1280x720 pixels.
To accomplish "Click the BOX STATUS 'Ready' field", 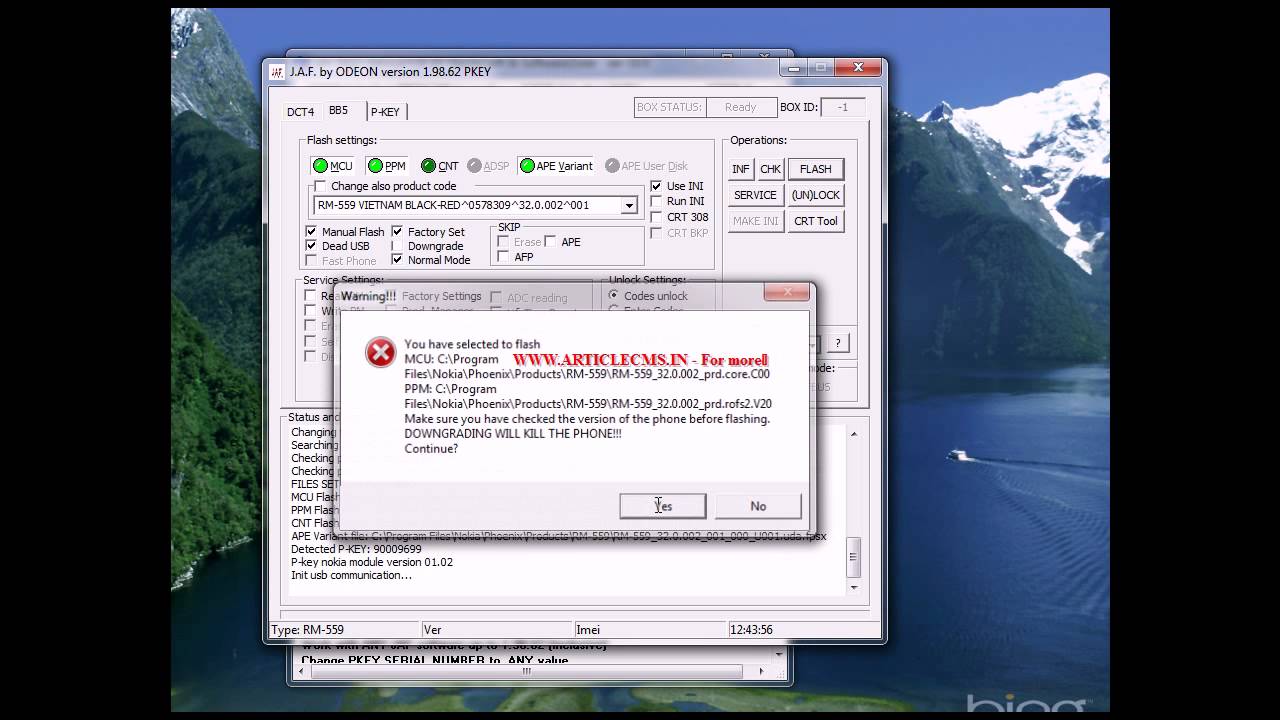I will (x=741, y=107).
